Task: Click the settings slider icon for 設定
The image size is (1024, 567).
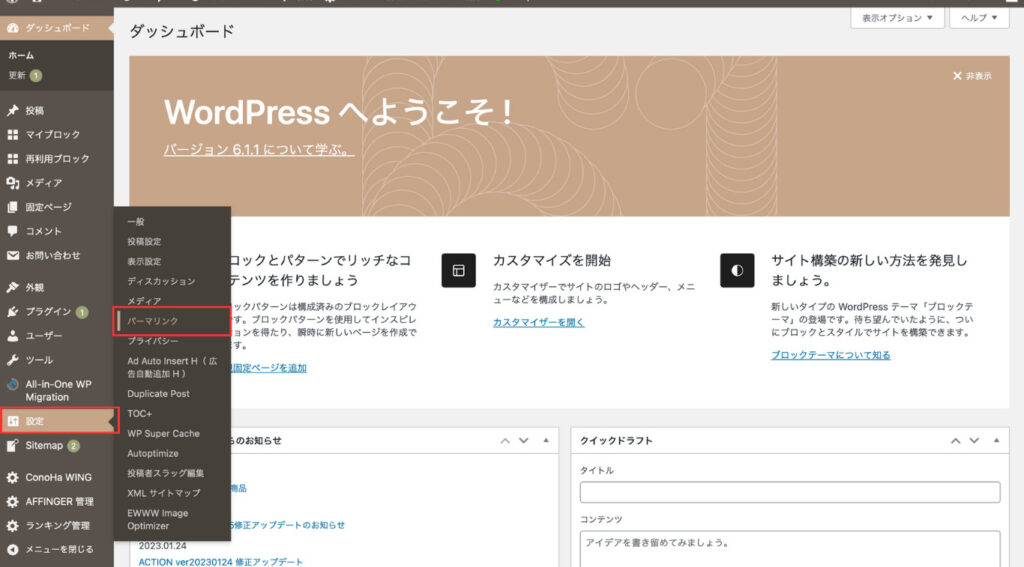Action: tap(12, 421)
